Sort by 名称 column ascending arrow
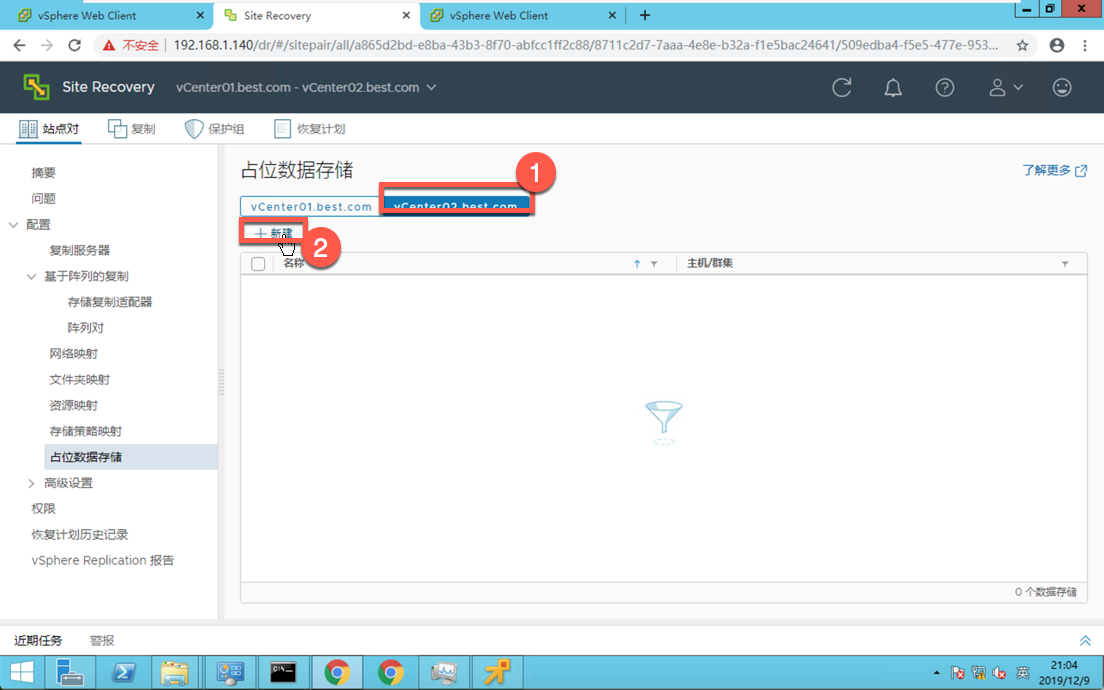The image size is (1104, 690). (x=636, y=263)
